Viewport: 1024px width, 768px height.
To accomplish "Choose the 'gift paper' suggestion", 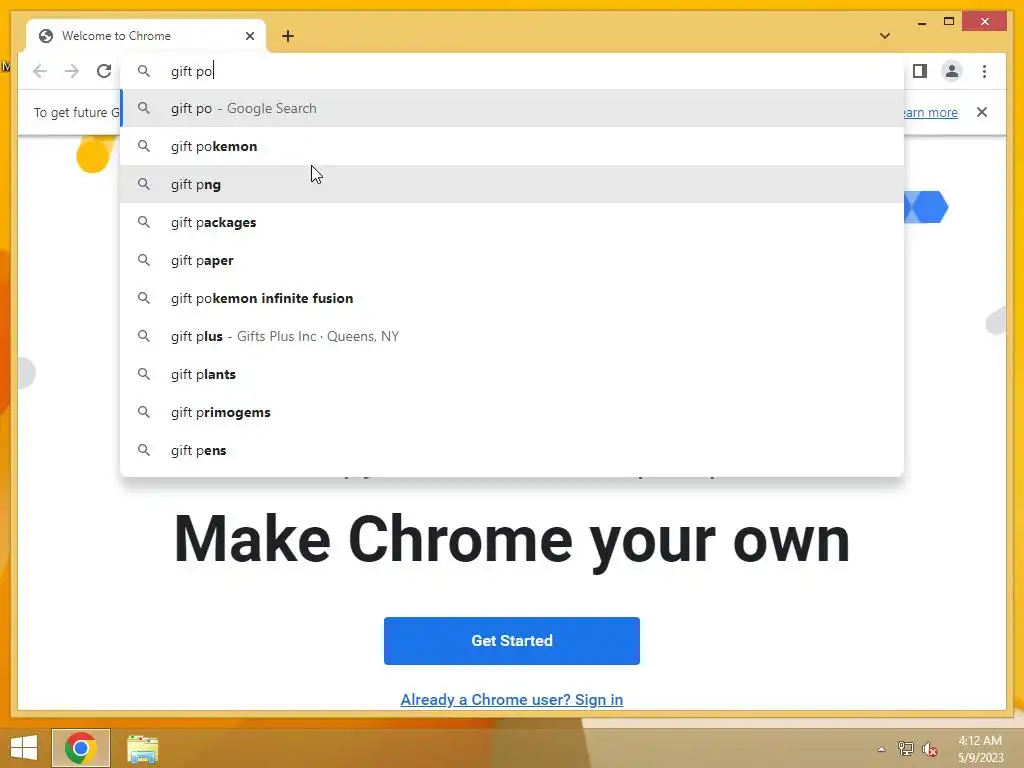I will [x=512, y=260].
